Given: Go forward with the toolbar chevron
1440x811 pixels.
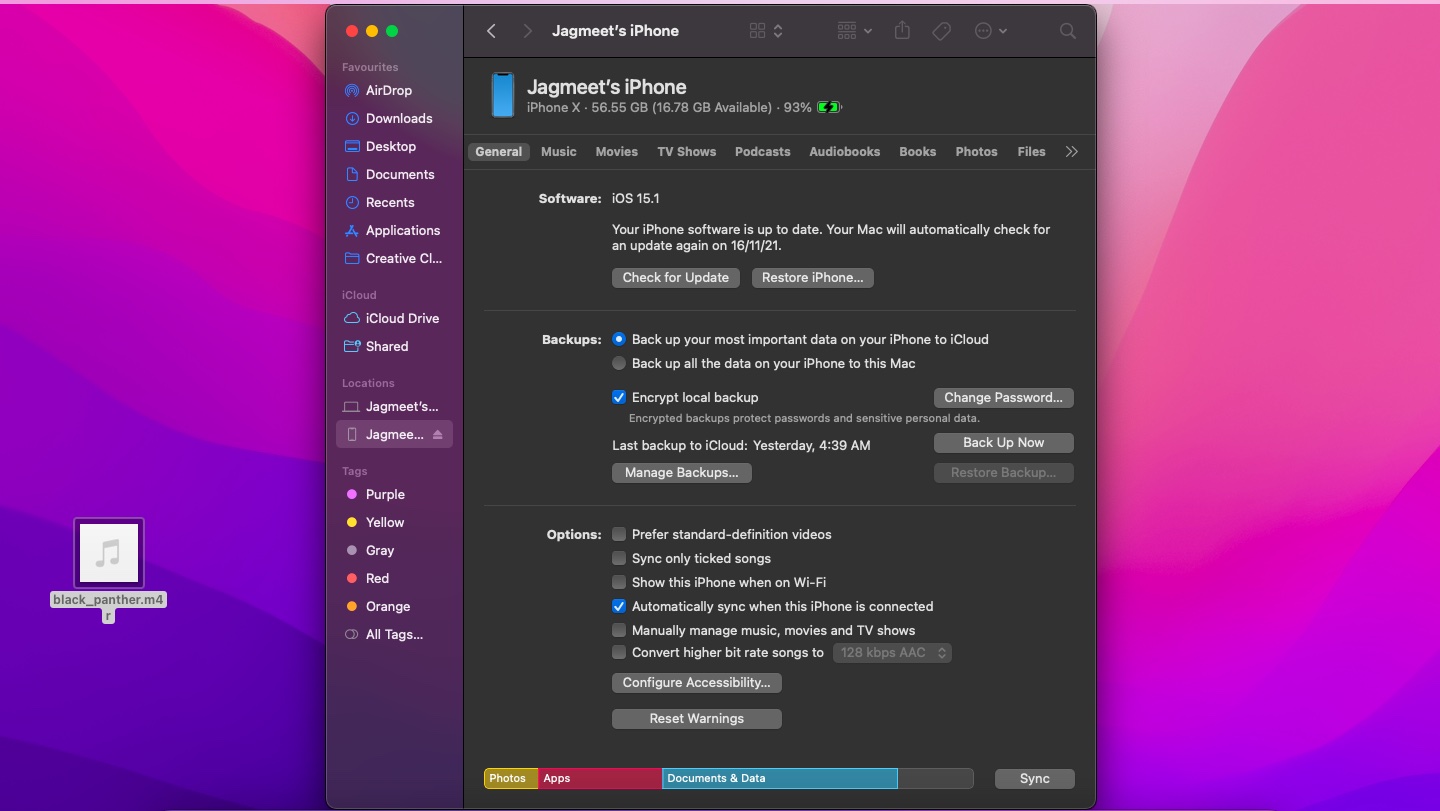Looking at the screenshot, I should click(527, 31).
